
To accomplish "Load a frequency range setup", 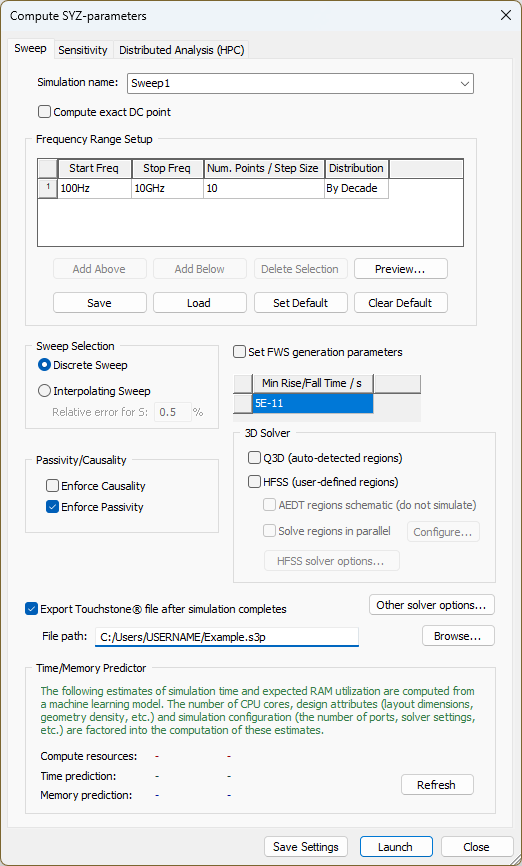I will coord(200,303).
